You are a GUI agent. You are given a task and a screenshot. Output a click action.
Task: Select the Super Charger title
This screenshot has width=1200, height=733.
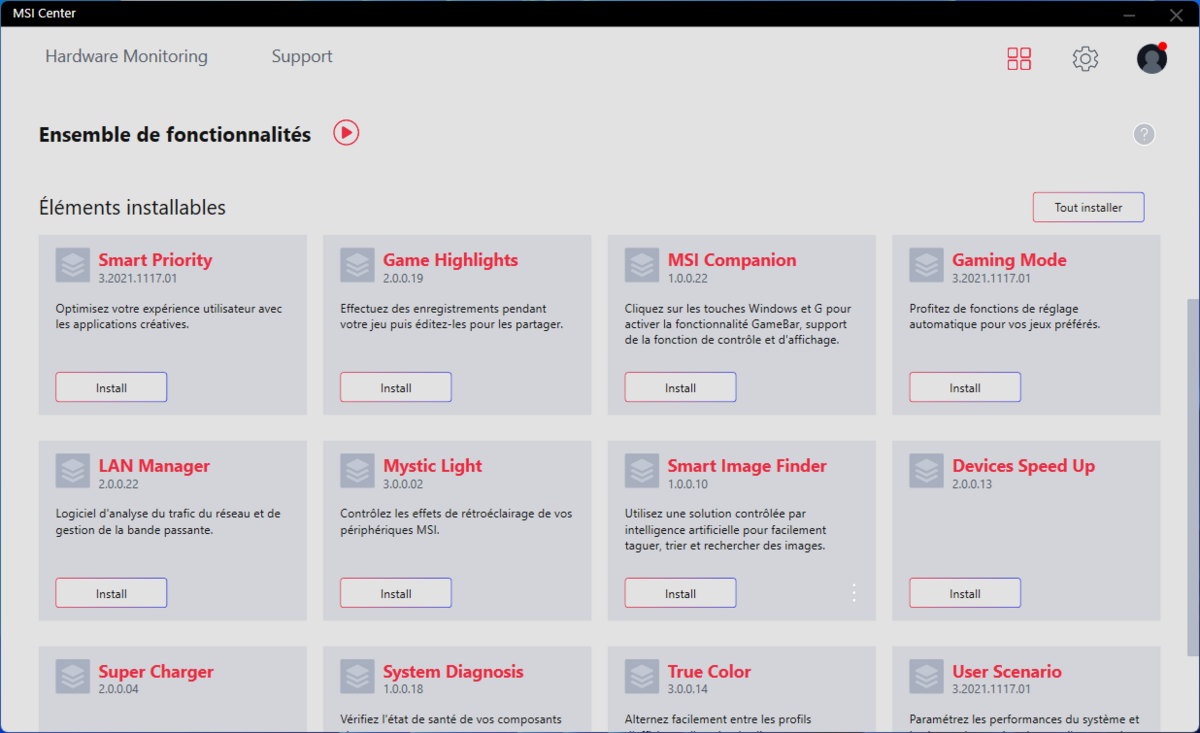(156, 672)
